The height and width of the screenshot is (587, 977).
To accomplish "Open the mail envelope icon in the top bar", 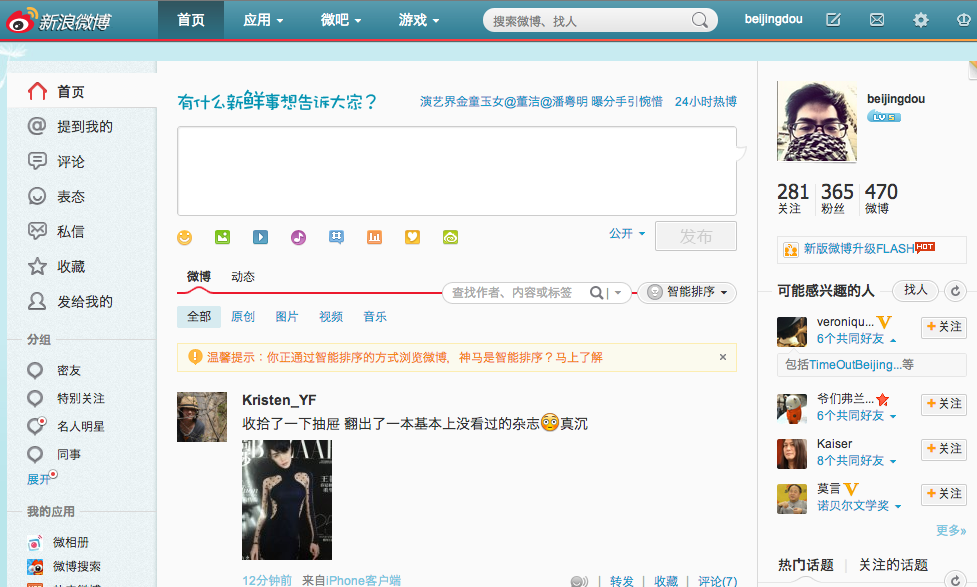I will [x=876, y=19].
